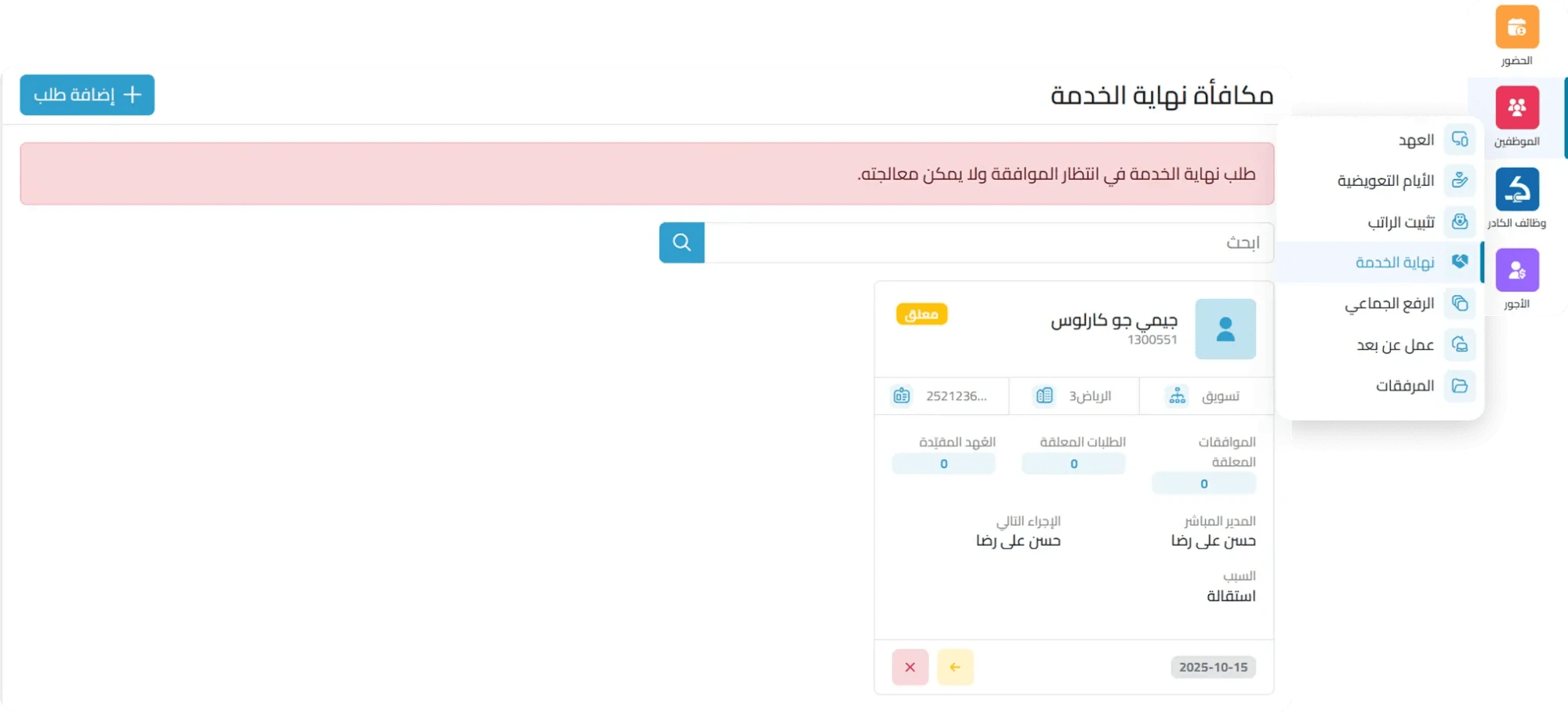Screen dimensions: 1568x713
Task: Click the red X reject button
Action: [x=910, y=668]
